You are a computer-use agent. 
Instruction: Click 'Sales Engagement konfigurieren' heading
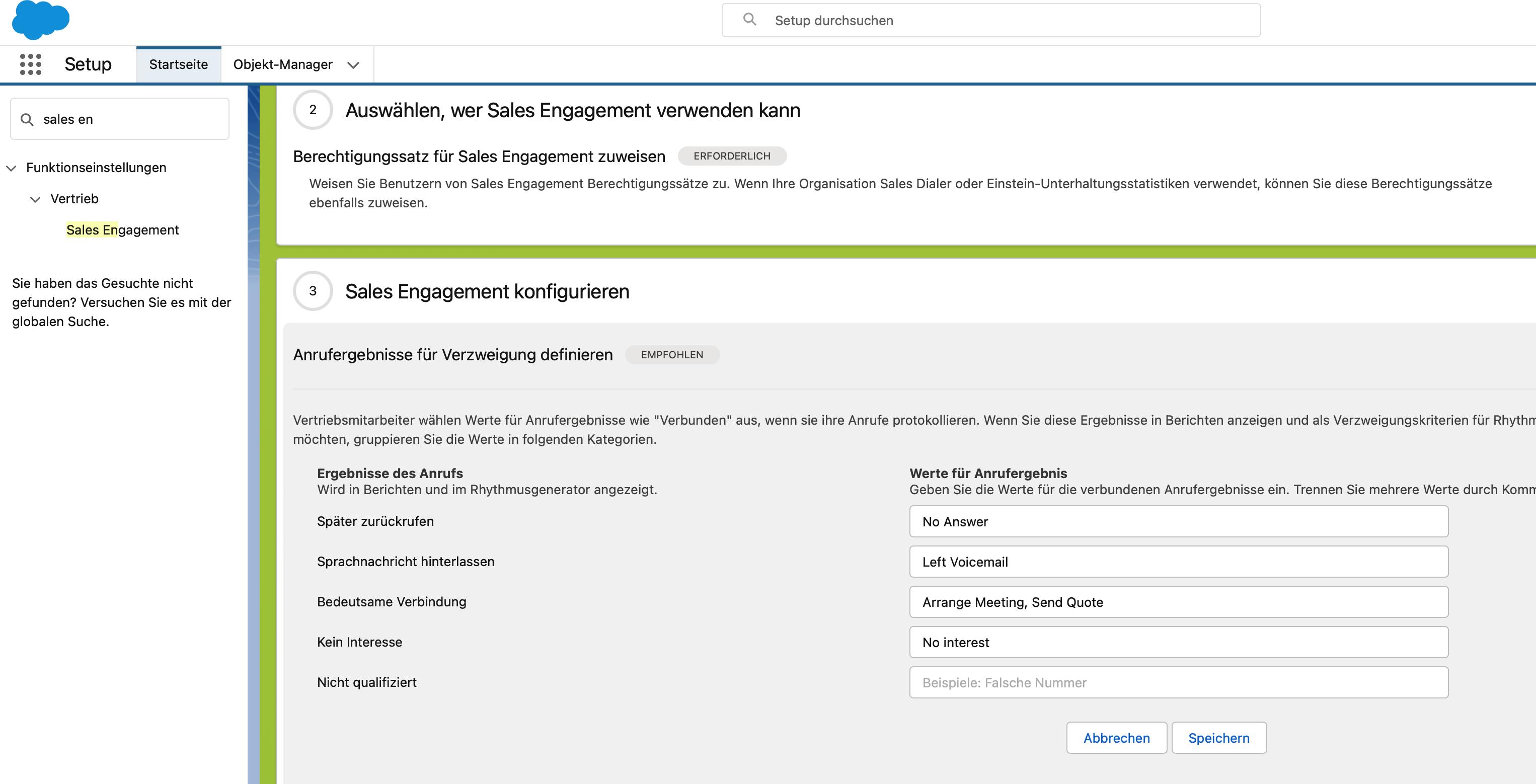487,291
